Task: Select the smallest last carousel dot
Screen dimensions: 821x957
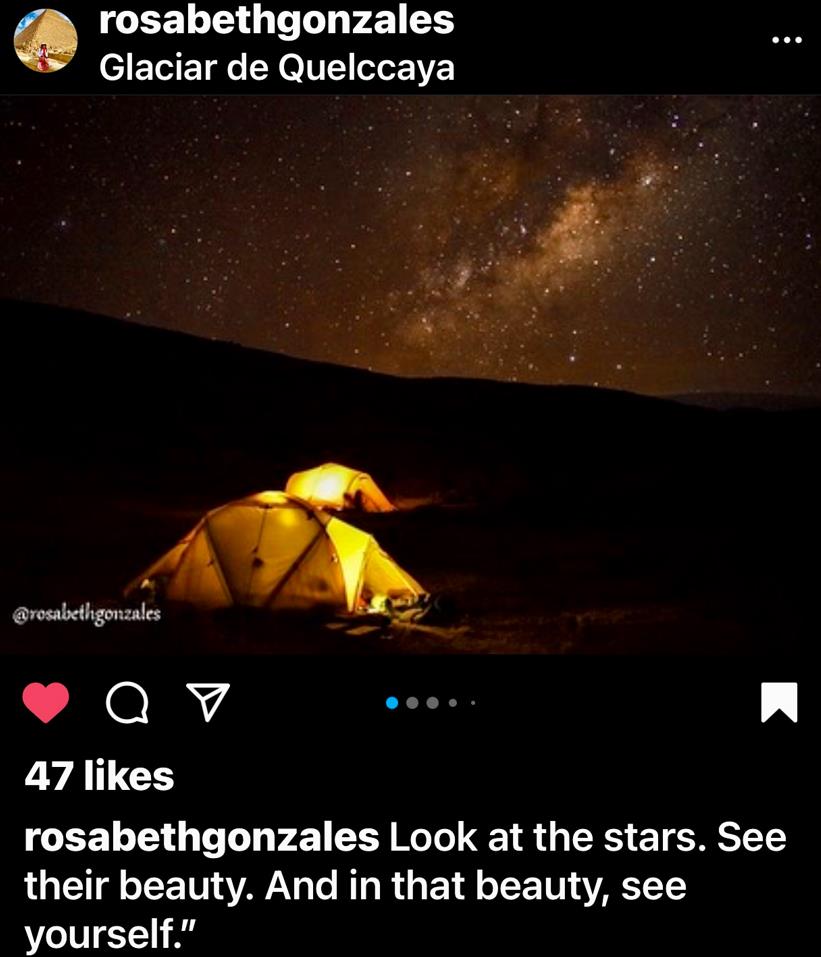Action: point(473,703)
